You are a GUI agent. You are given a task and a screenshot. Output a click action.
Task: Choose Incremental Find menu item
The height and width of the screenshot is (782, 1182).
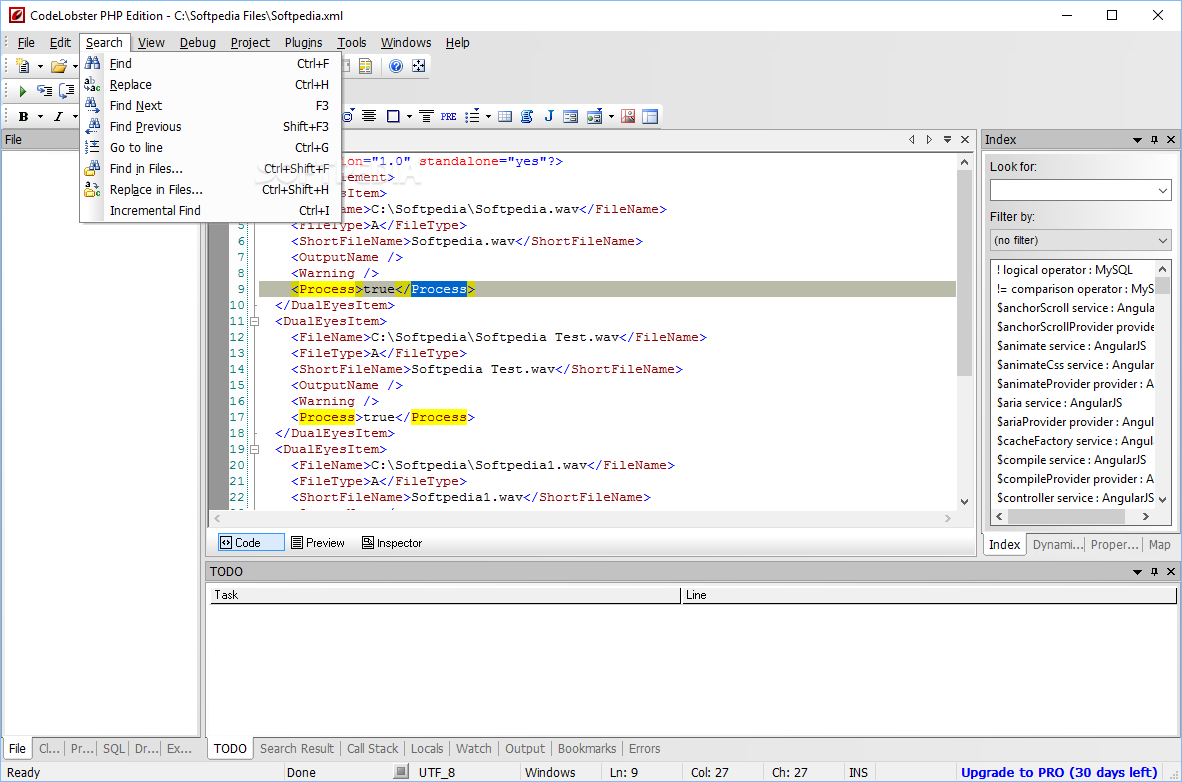210,210
